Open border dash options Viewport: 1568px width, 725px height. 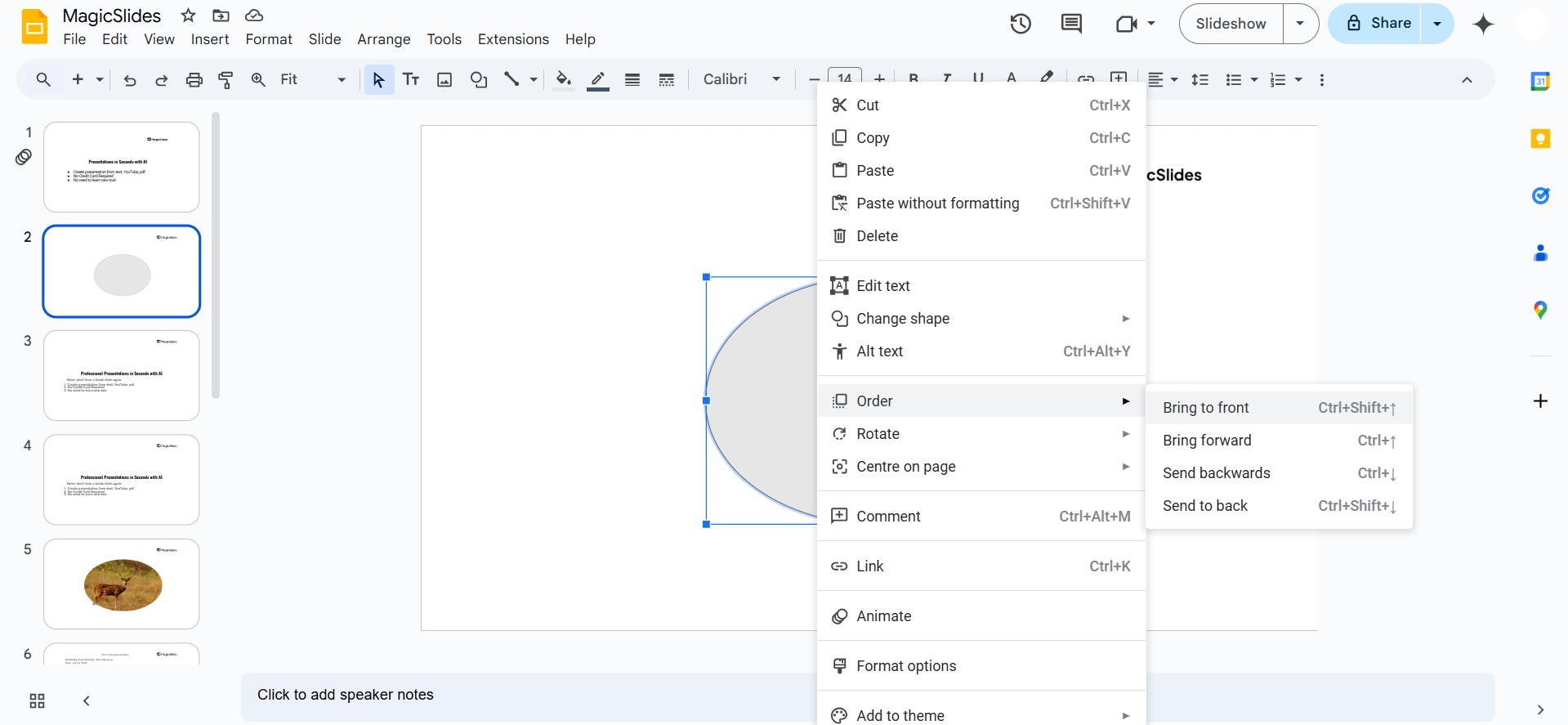coord(667,79)
